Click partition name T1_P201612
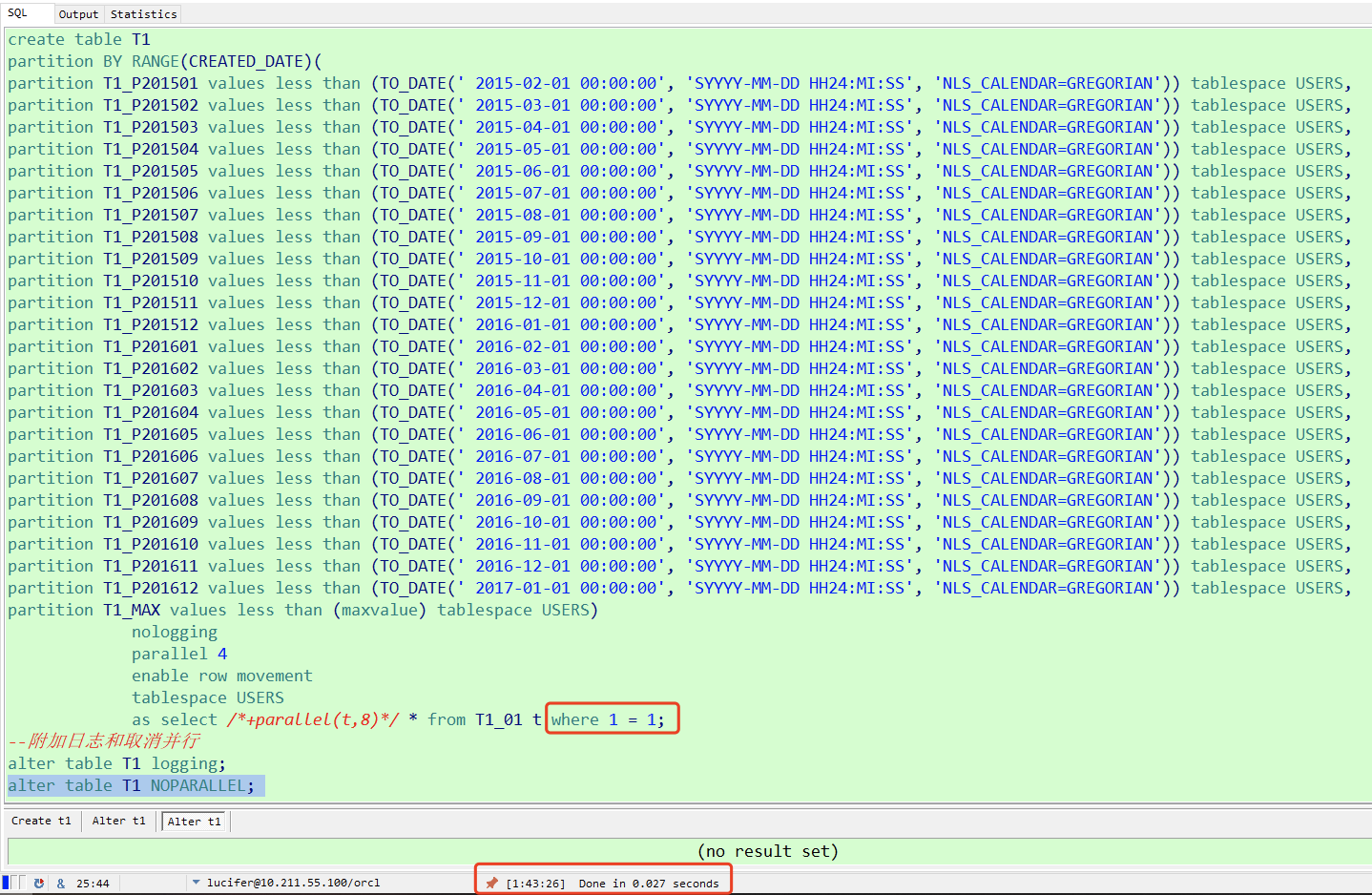This screenshot has width=1372, height=895. pyautogui.click(x=151, y=588)
